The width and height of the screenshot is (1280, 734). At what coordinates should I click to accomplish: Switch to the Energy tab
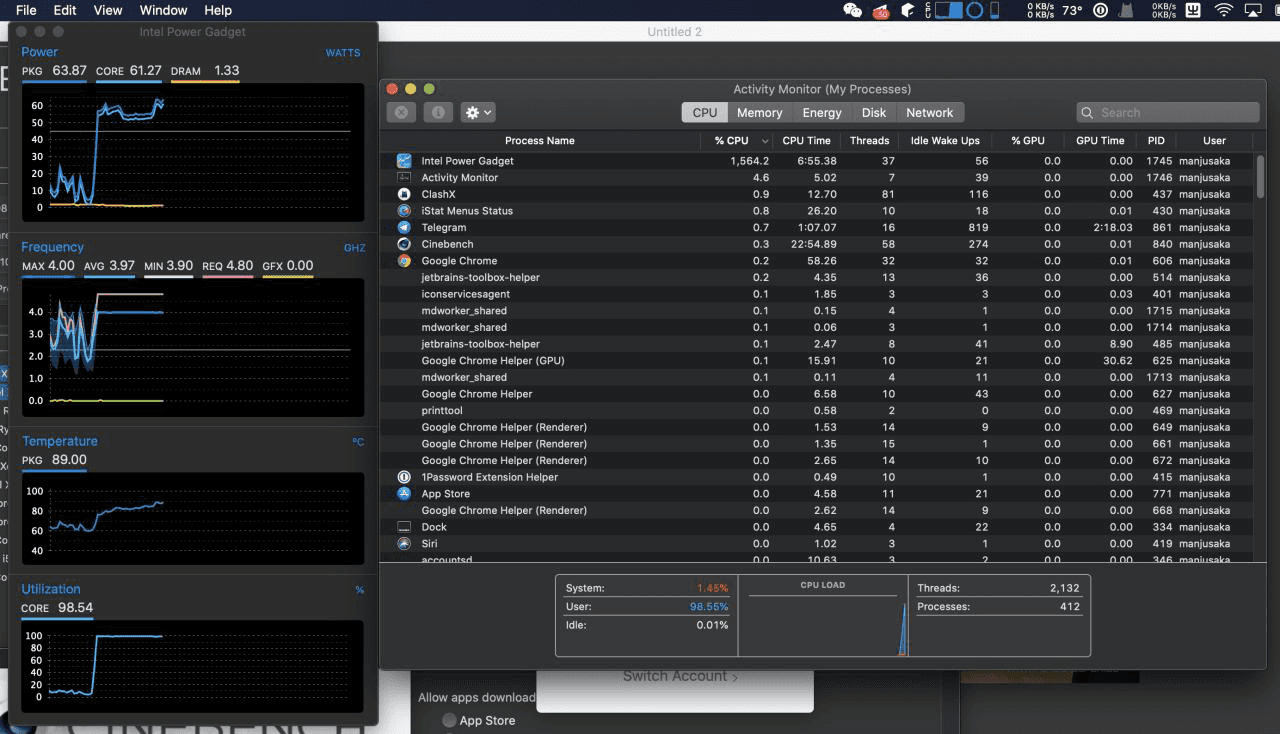tap(822, 113)
